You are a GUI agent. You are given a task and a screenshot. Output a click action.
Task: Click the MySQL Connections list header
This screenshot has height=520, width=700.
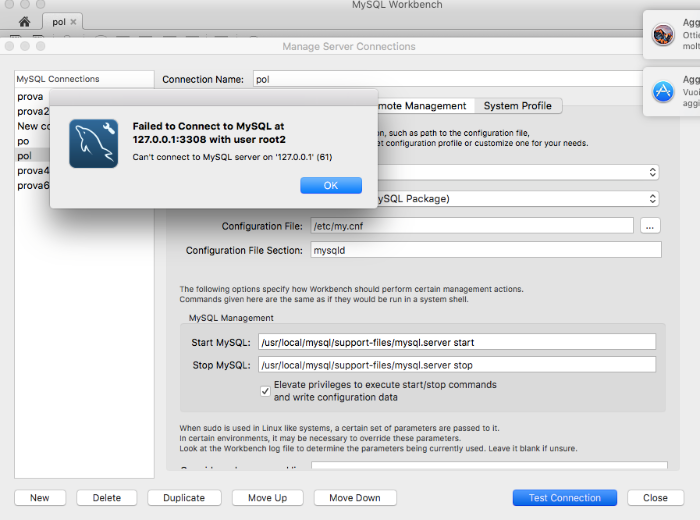[x=84, y=79]
